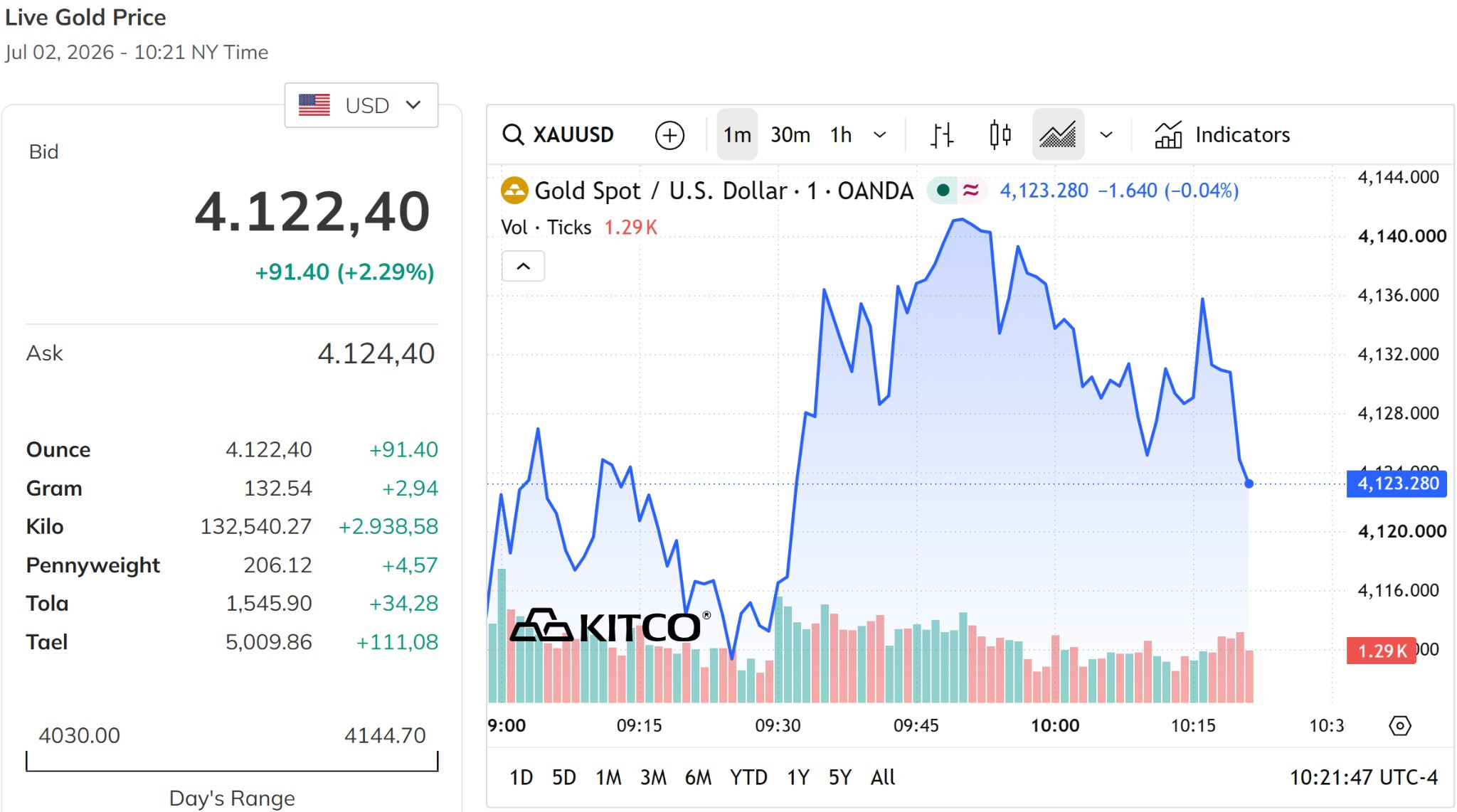Viewport: 1457px width, 812px height.
Task: Choose the 30m interval button
Action: (790, 134)
